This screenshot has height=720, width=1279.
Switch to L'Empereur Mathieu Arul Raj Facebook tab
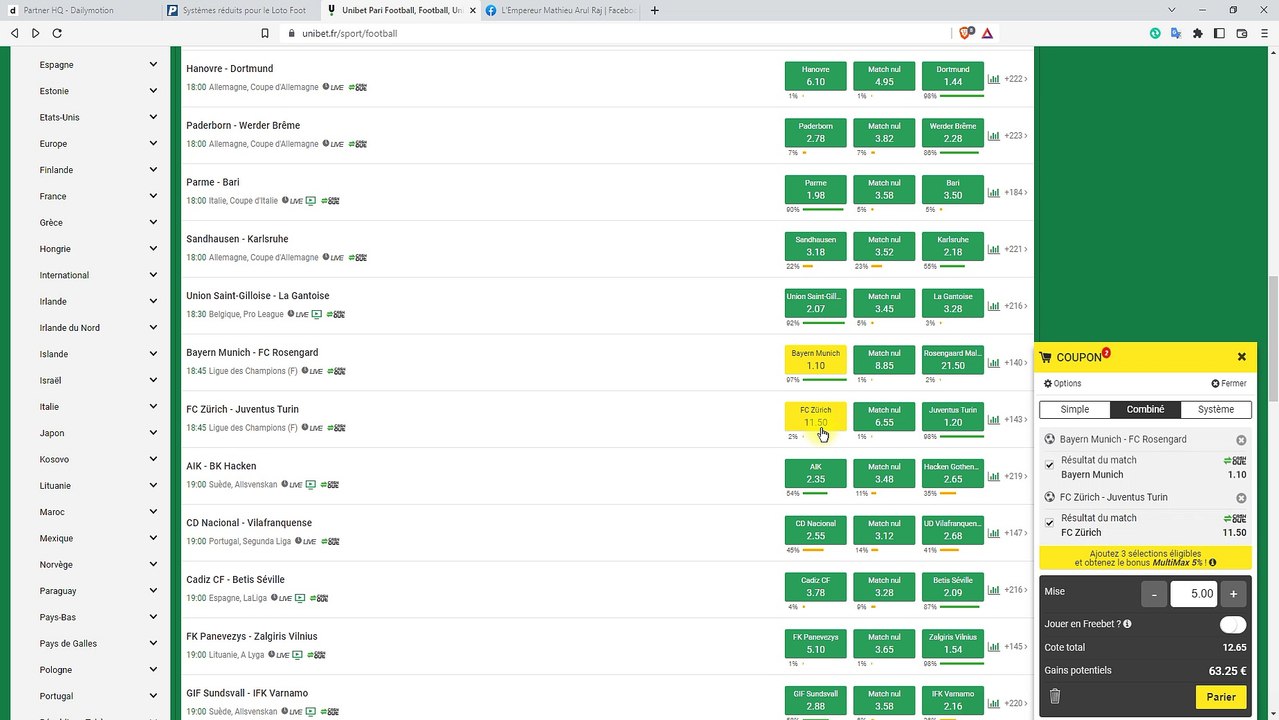coord(560,10)
